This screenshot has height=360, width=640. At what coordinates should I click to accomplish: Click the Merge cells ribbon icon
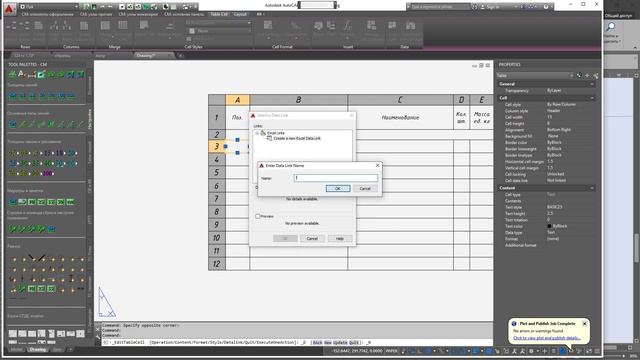[105, 26]
